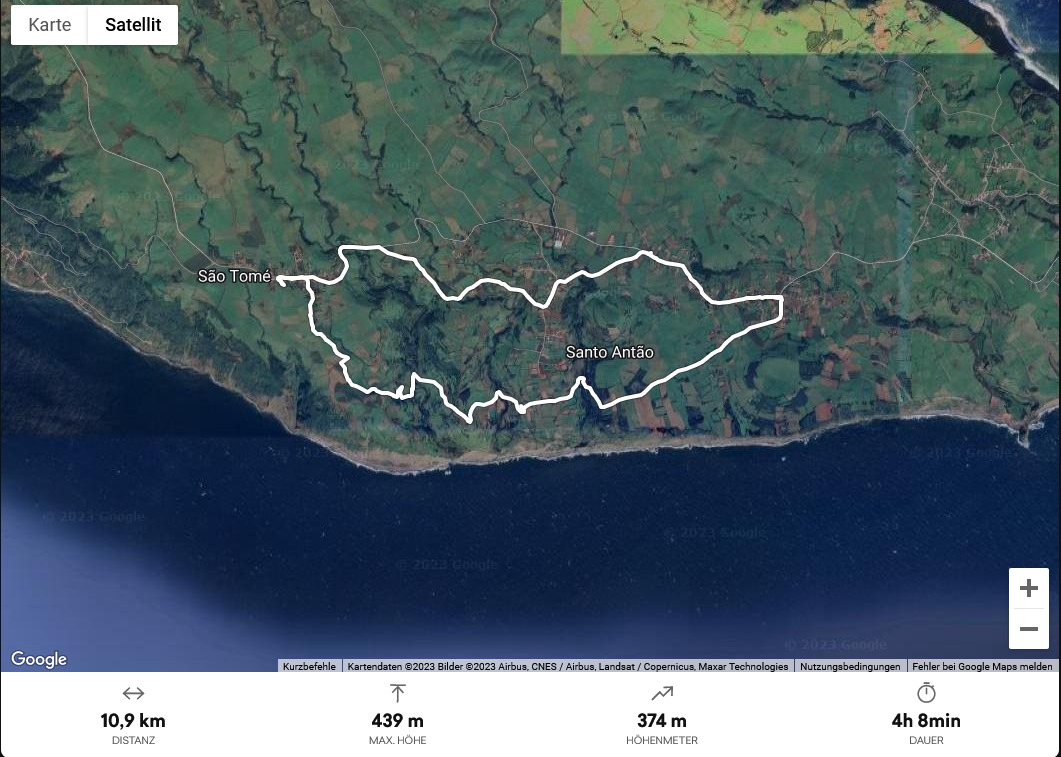Open the Nutzungsbedingungen terms link
Image resolution: width=1061 pixels, height=757 pixels.
[850, 666]
